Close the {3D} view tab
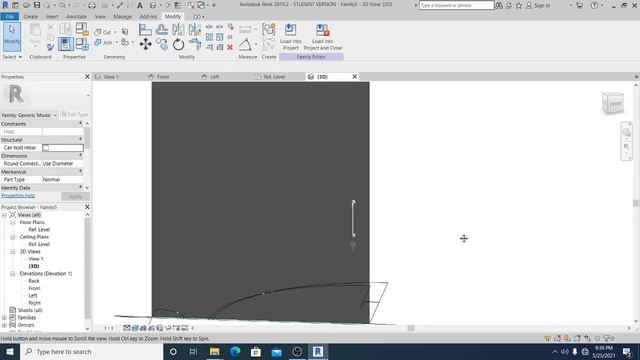640x360 pixels. 354,76
